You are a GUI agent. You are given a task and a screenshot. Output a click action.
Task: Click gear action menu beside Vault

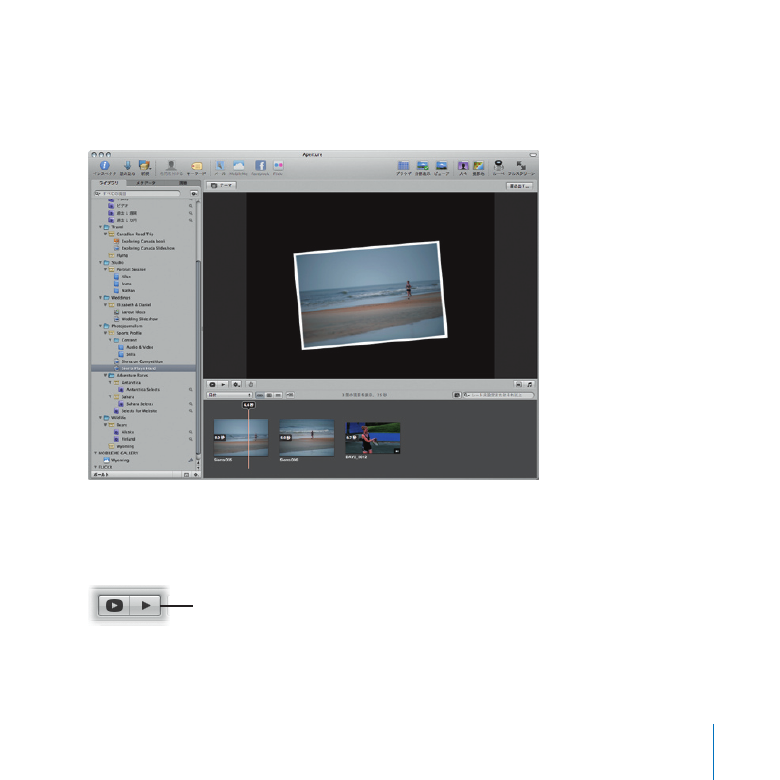pyautogui.click(x=195, y=475)
